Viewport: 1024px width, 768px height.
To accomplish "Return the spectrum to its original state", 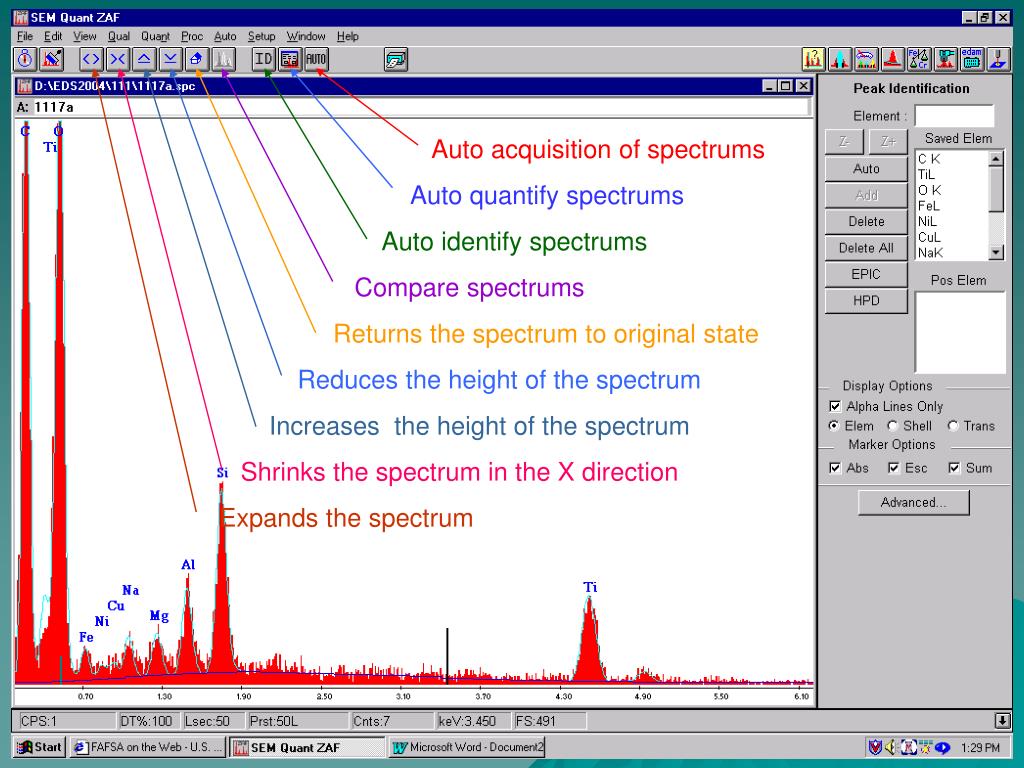I will (x=196, y=59).
